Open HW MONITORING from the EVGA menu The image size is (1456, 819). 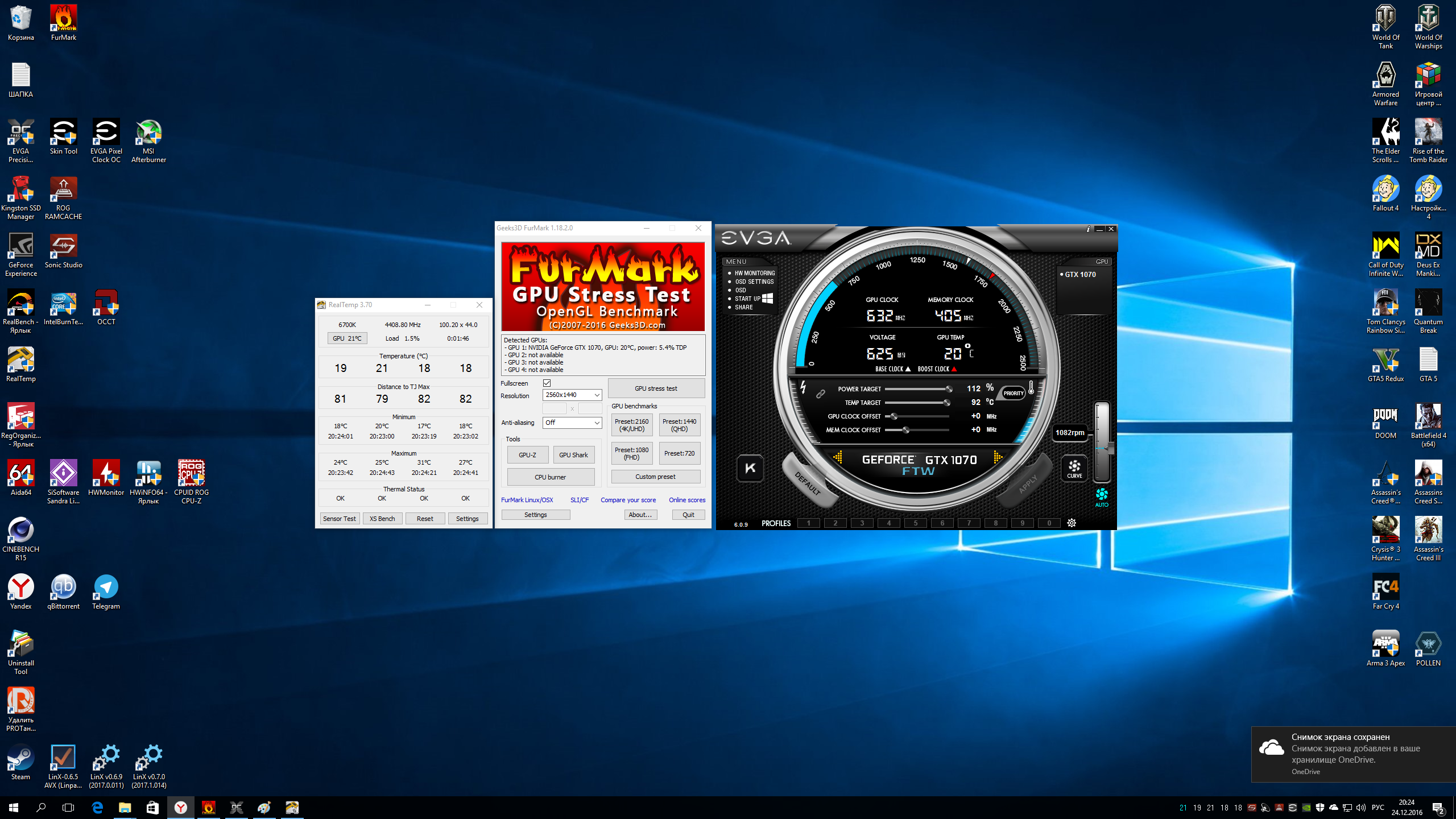click(x=754, y=273)
